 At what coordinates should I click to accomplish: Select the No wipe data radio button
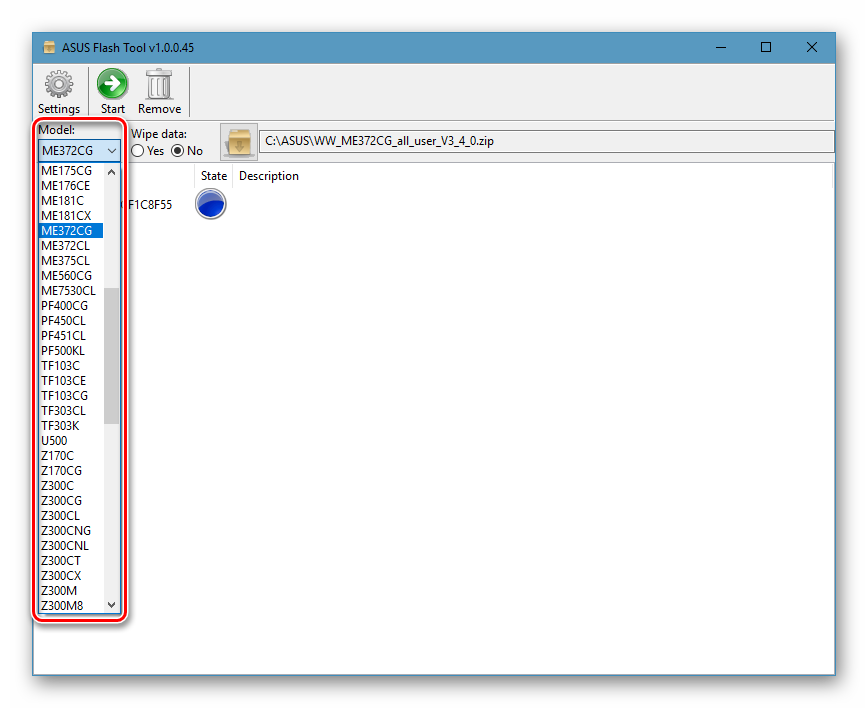pyautogui.click(x=177, y=151)
